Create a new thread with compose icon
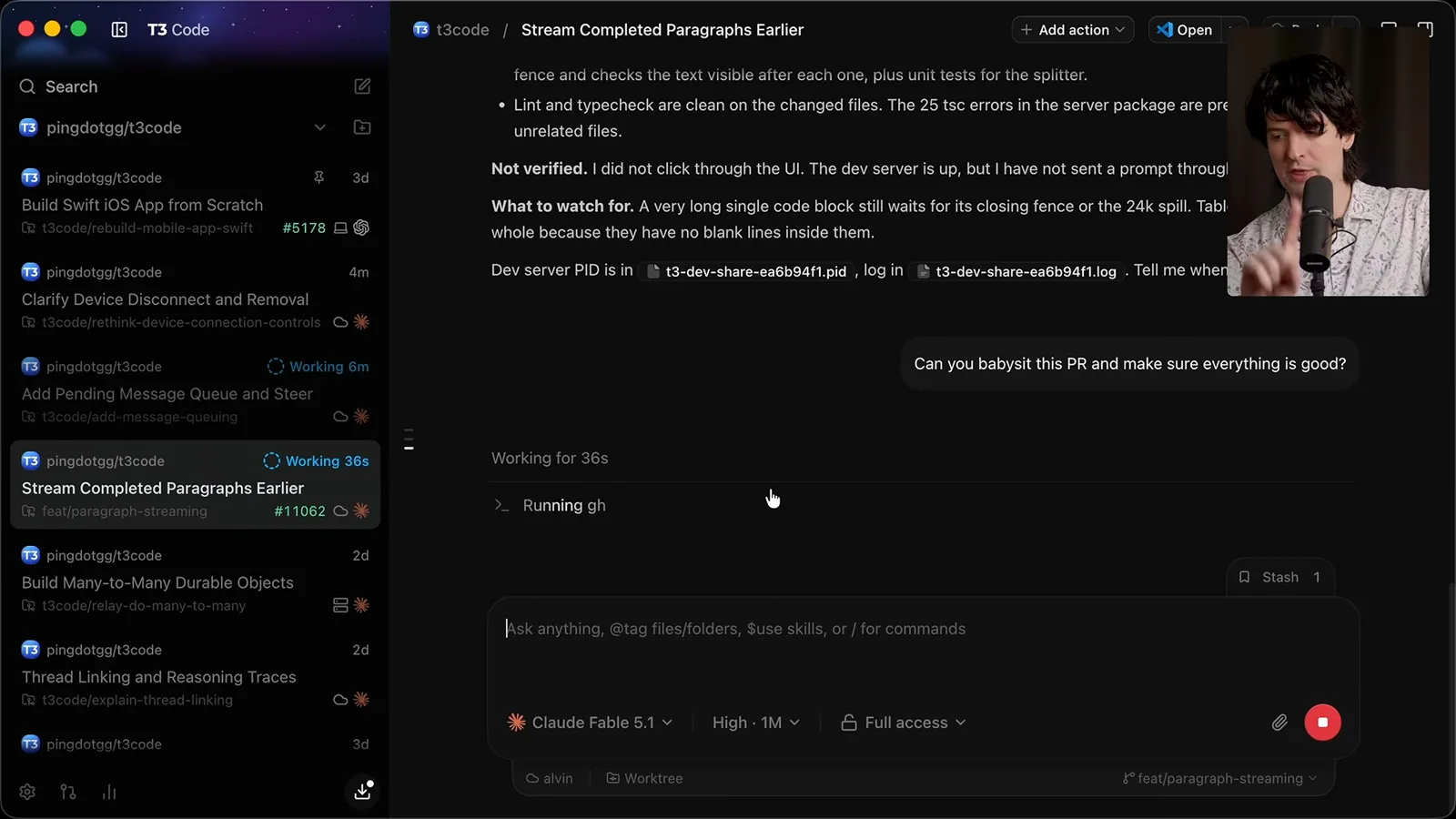Viewport: 1456px width, 819px height. (362, 86)
